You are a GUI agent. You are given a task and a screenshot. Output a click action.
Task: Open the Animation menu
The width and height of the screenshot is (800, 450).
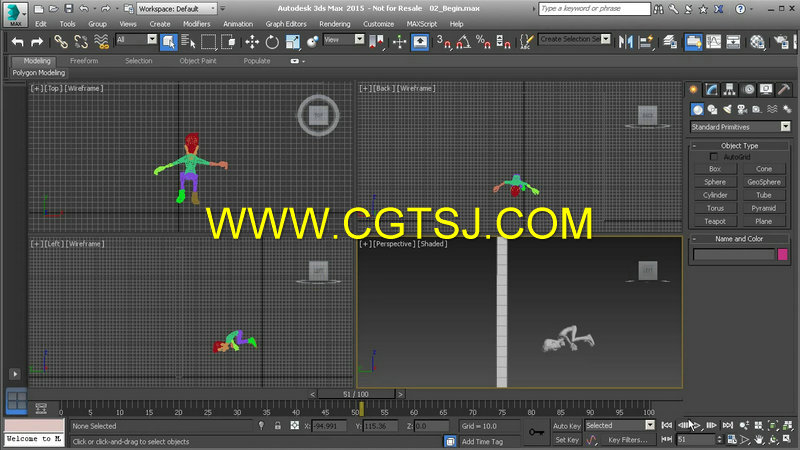[238, 24]
